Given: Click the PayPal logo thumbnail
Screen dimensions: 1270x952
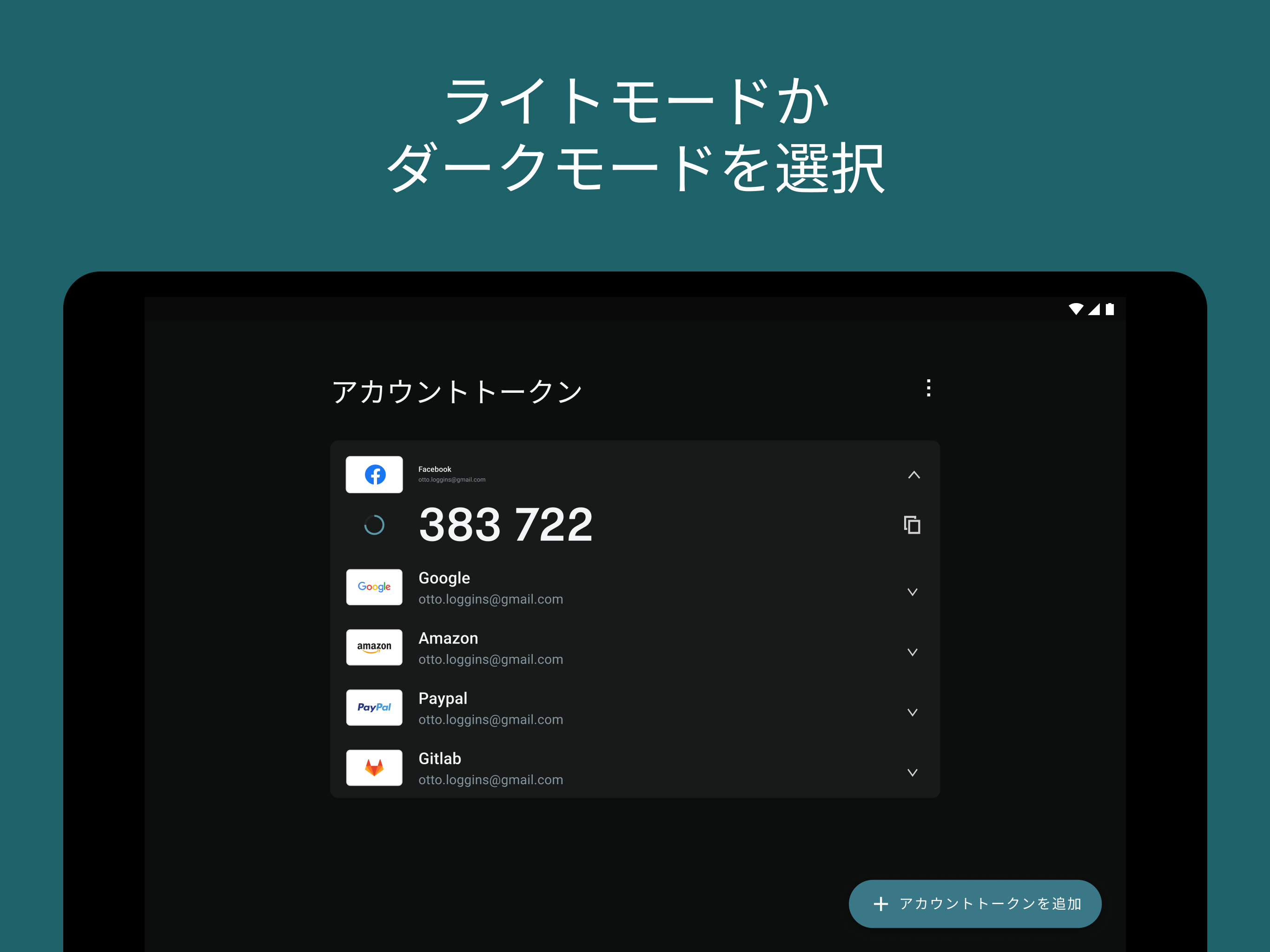Looking at the screenshot, I should tap(374, 707).
